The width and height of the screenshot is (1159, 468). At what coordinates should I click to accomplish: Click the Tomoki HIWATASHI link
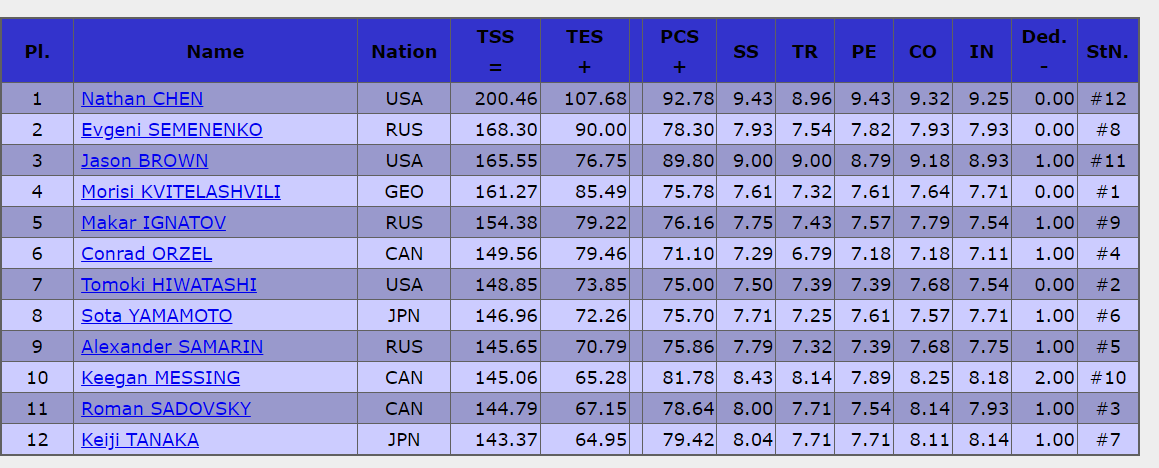coord(169,285)
